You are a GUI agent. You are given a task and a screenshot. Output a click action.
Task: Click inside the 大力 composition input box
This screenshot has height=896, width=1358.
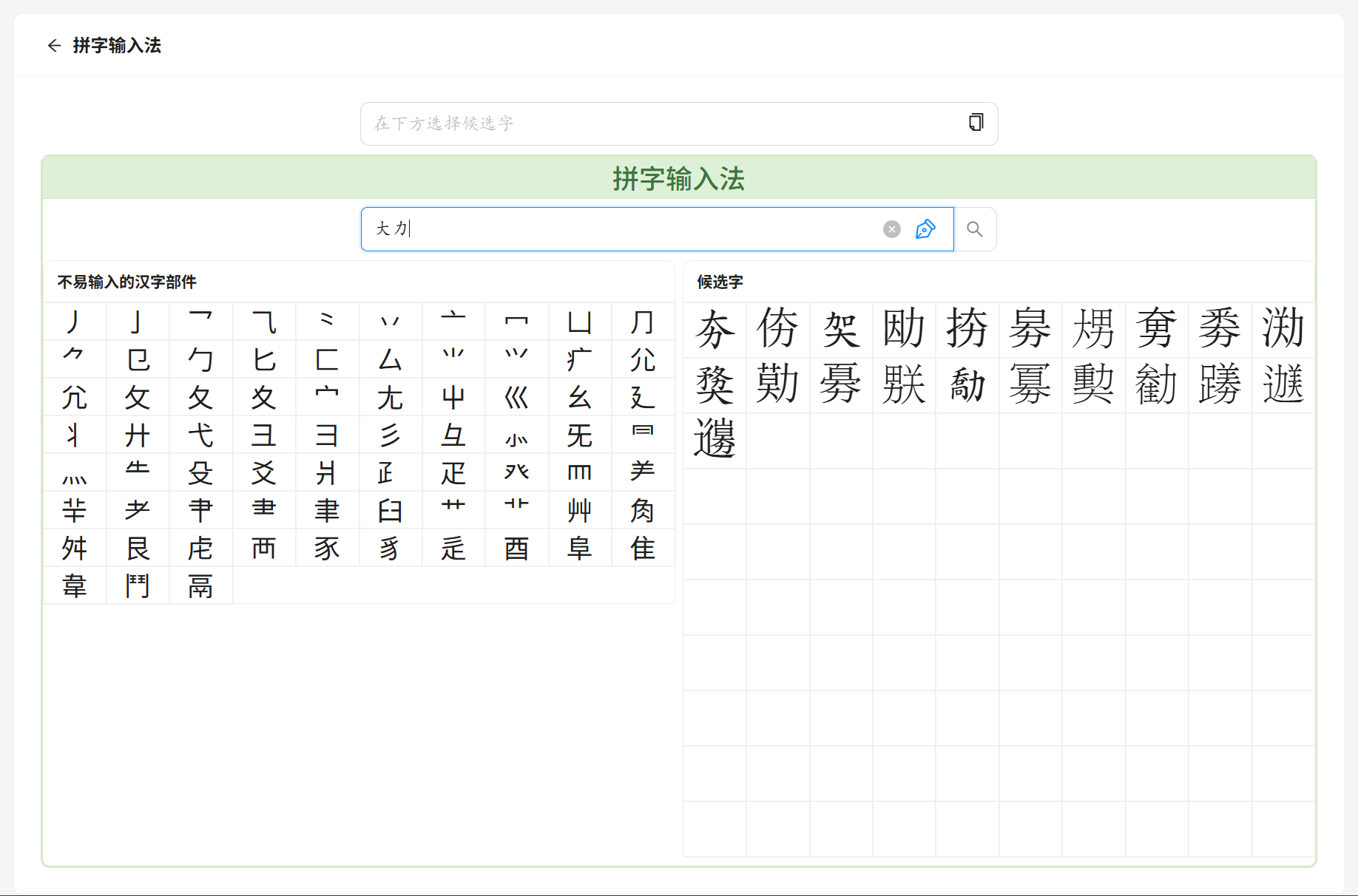(x=629, y=229)
